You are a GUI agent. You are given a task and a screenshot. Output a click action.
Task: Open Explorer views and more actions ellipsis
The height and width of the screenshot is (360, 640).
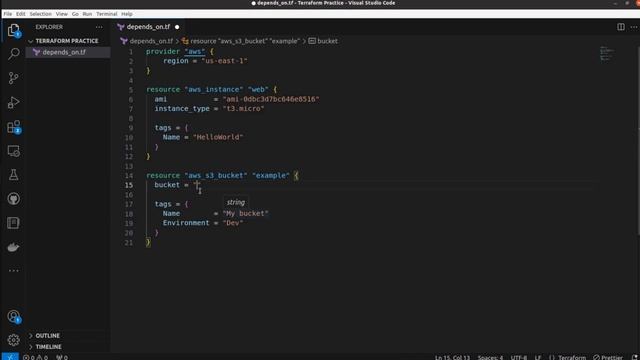tap(99, 27)
